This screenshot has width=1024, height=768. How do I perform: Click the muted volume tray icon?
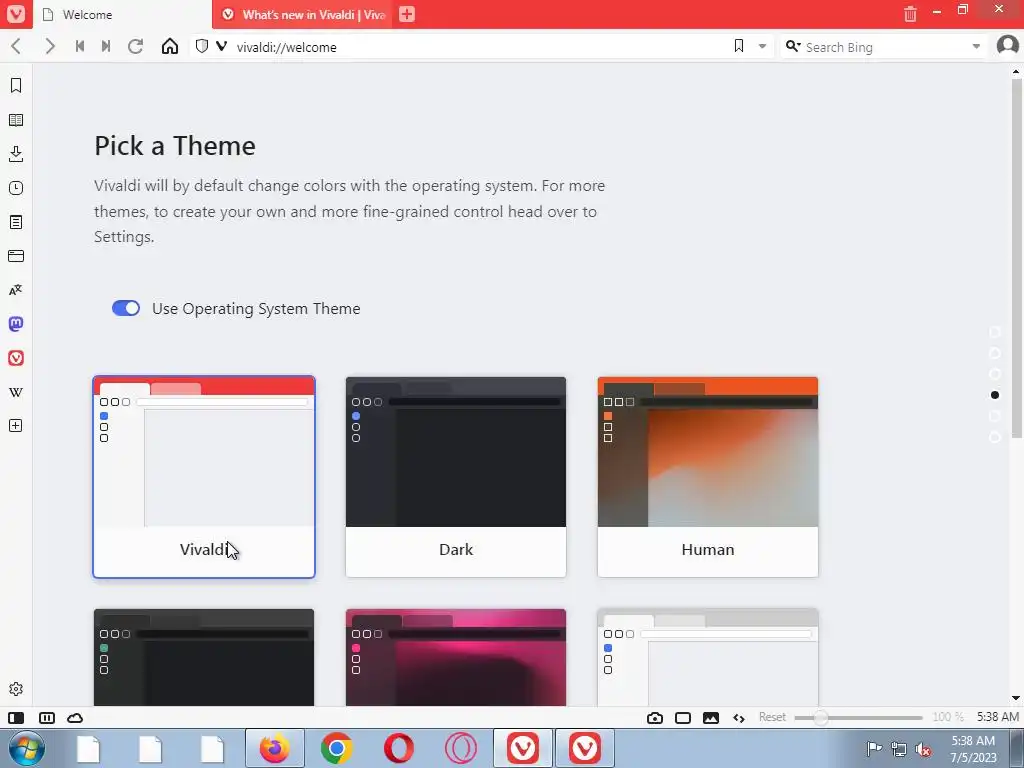click(x=923, y=749)
